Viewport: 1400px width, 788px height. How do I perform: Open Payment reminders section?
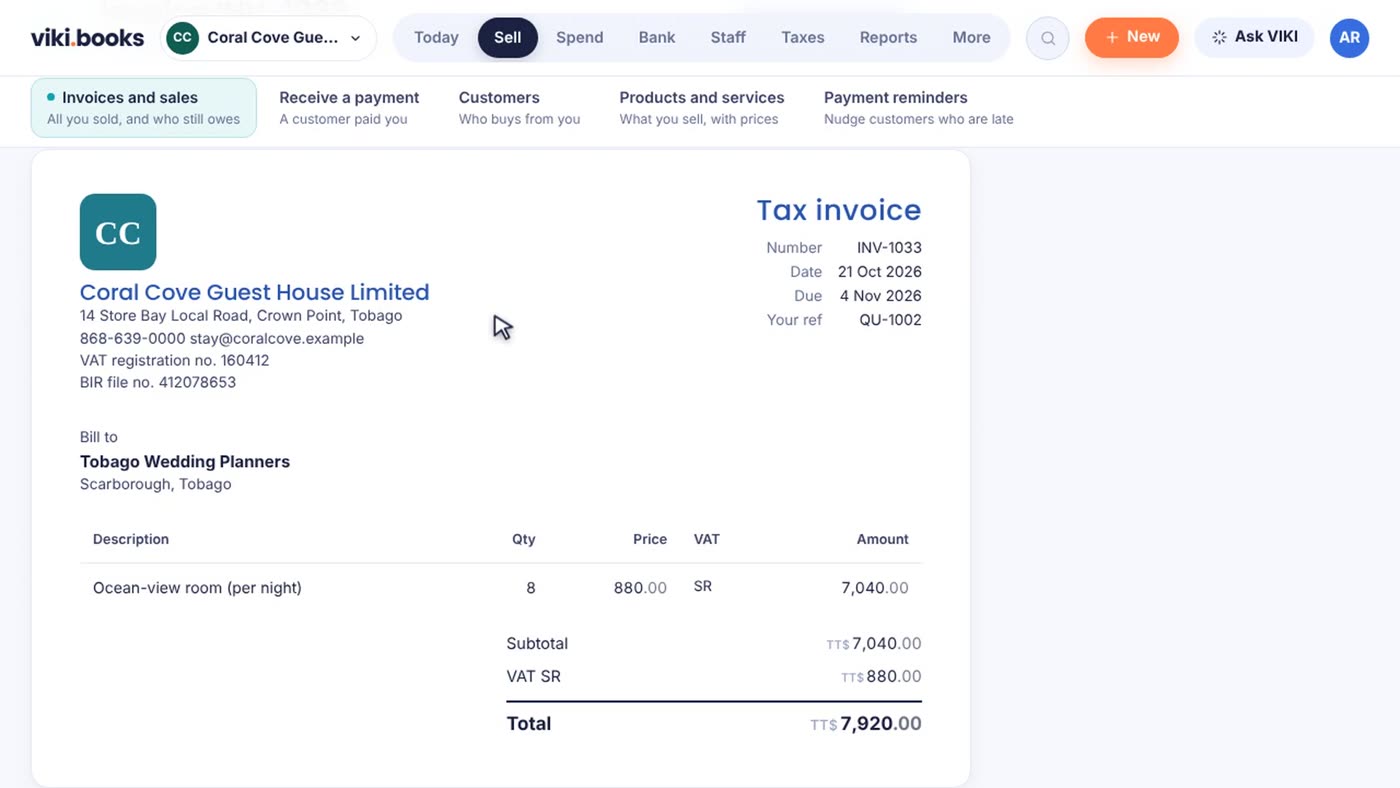click(x=919, y=108)
